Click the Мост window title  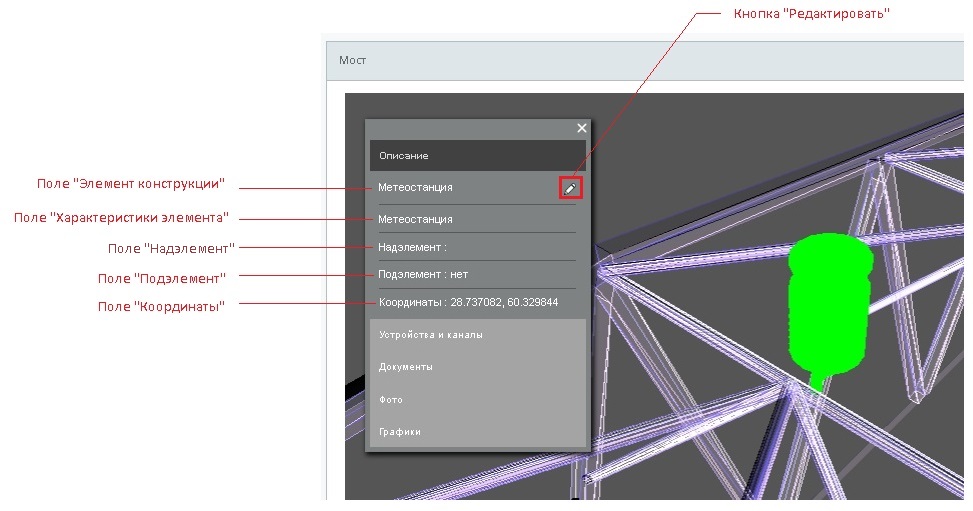(x=353, y=60)
